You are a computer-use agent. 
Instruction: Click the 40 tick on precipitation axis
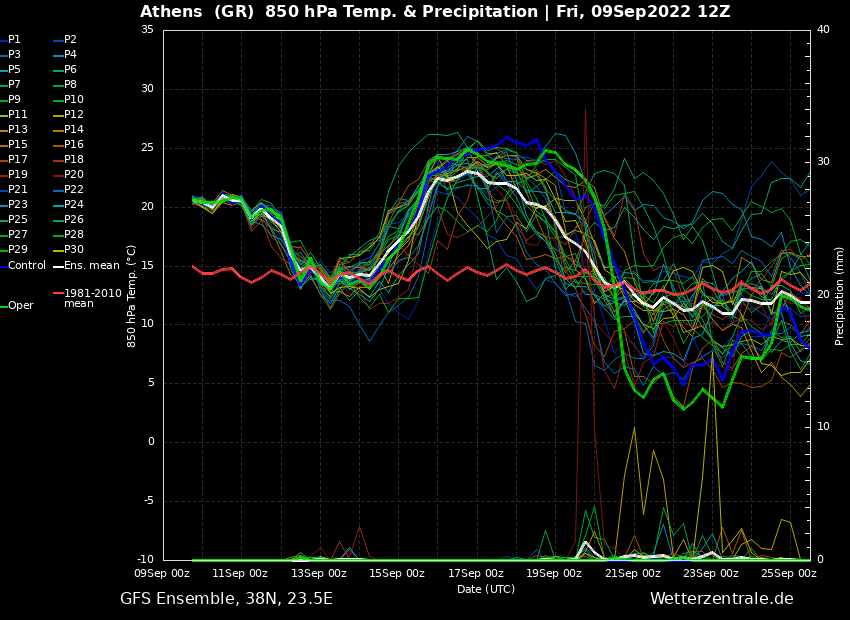point(822,30)
